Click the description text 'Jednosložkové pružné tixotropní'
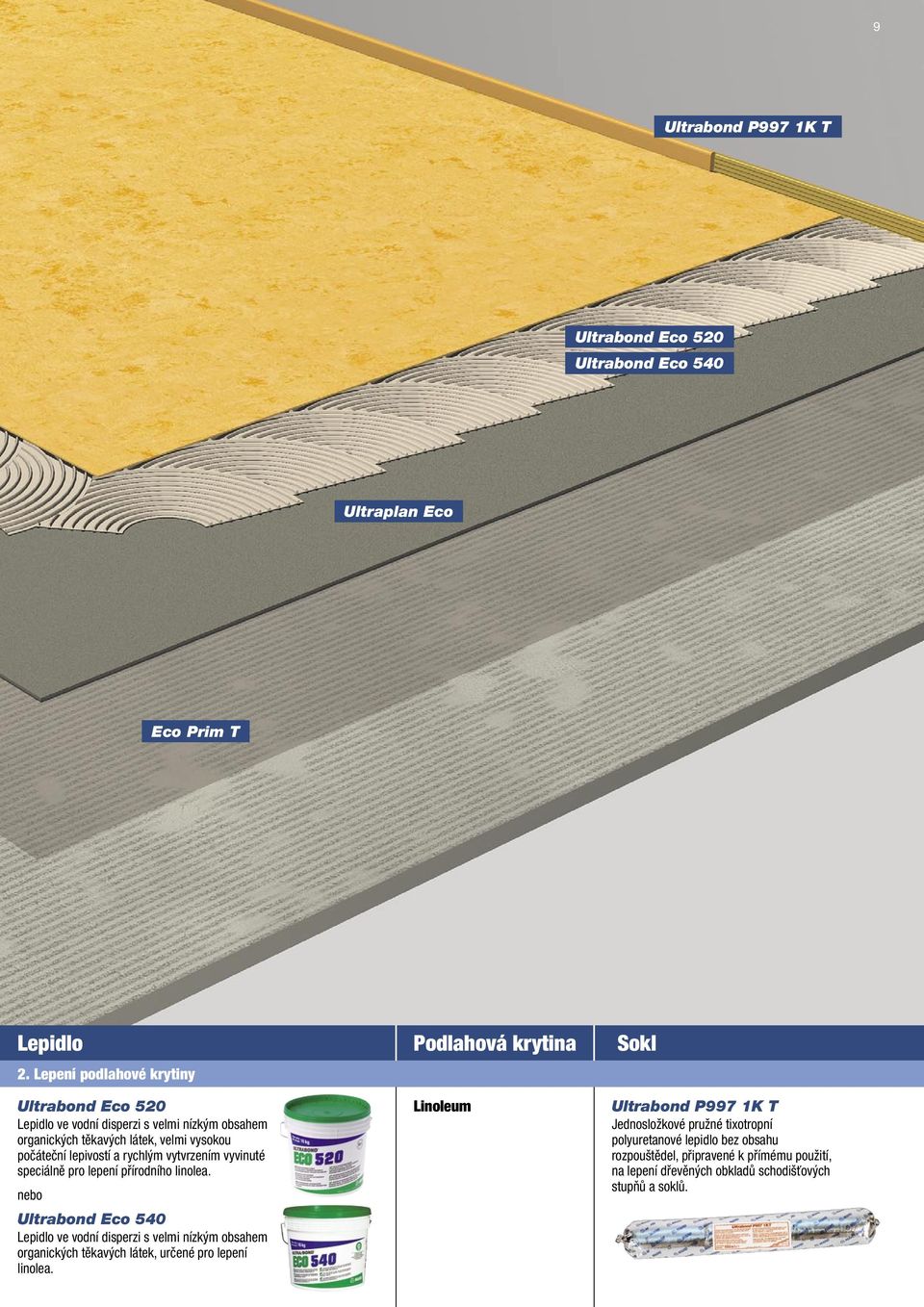 point(692,1125)
